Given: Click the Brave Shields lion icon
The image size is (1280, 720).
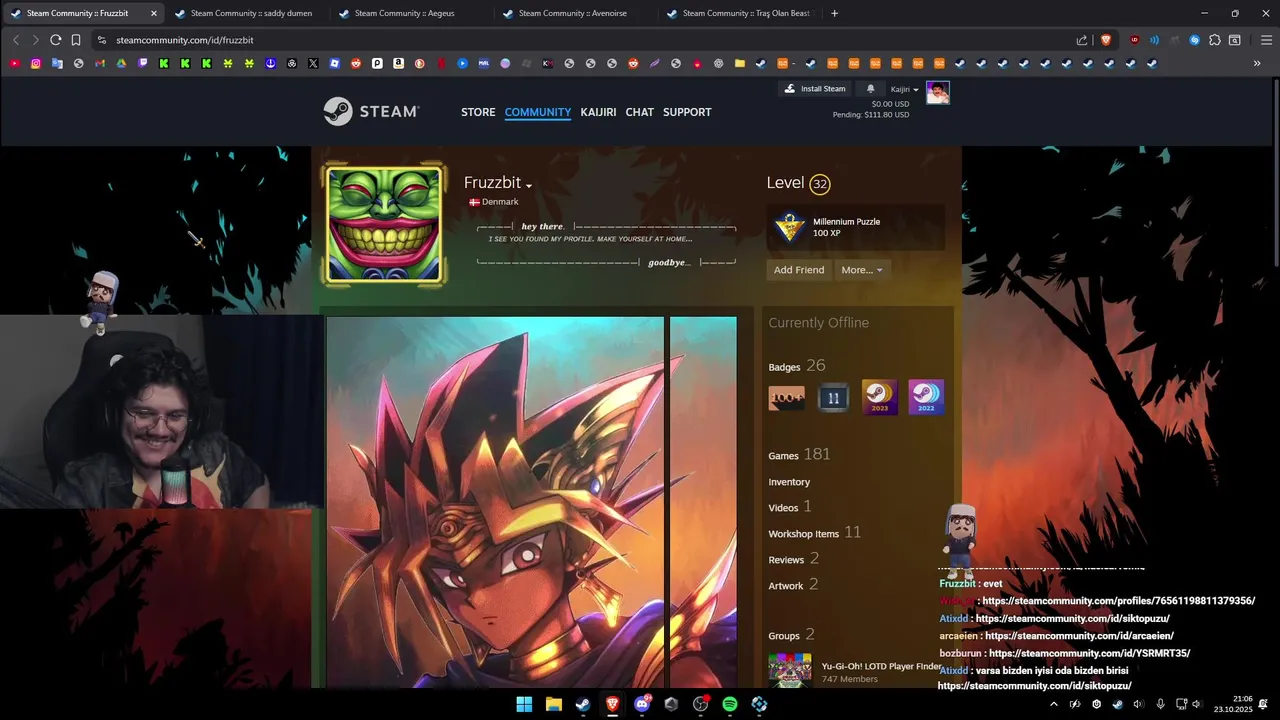Looking at the screenshot, I should pos(1106,40).
